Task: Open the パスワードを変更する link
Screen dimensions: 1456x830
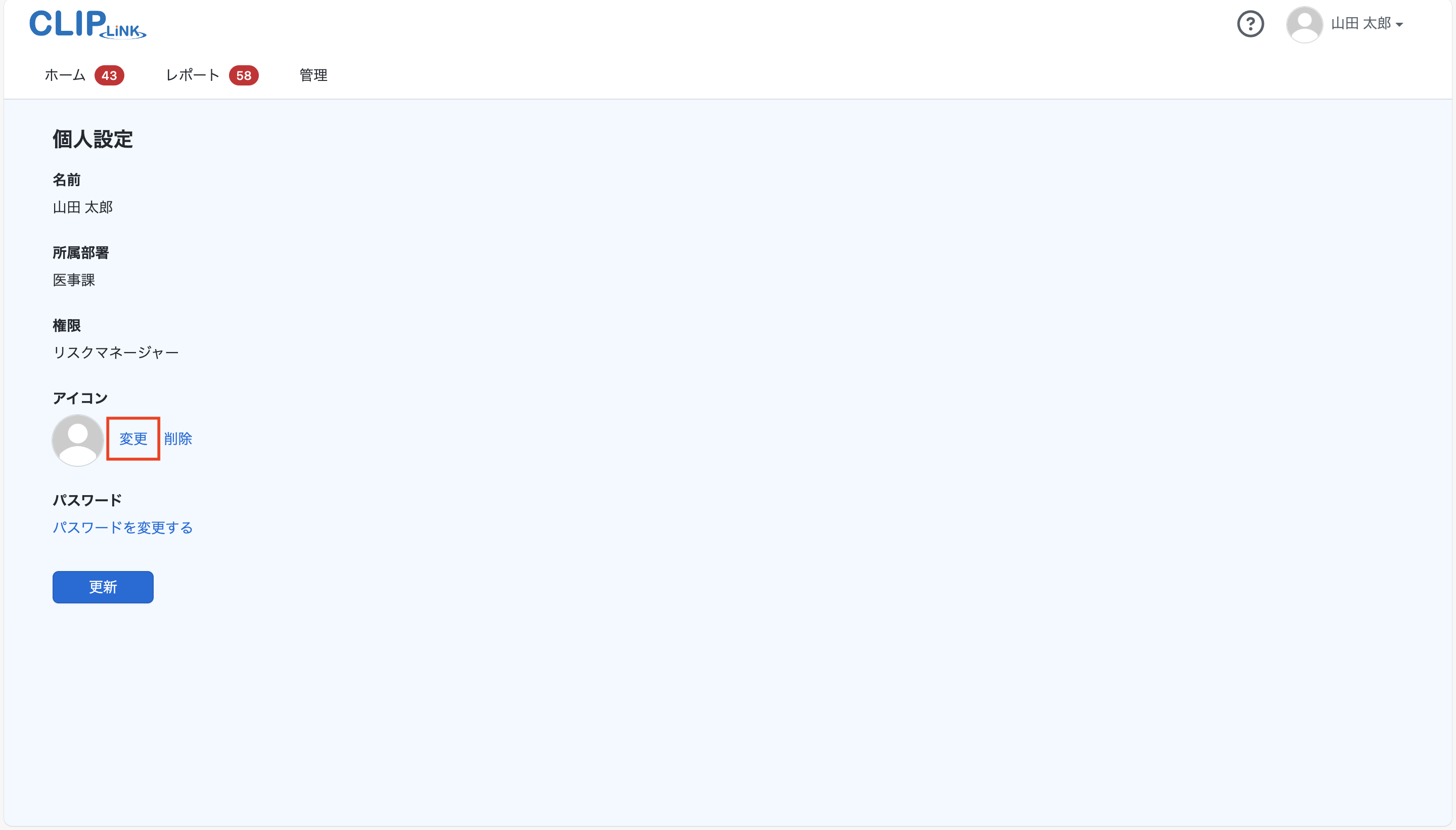Action: click(x=122, y=528)
